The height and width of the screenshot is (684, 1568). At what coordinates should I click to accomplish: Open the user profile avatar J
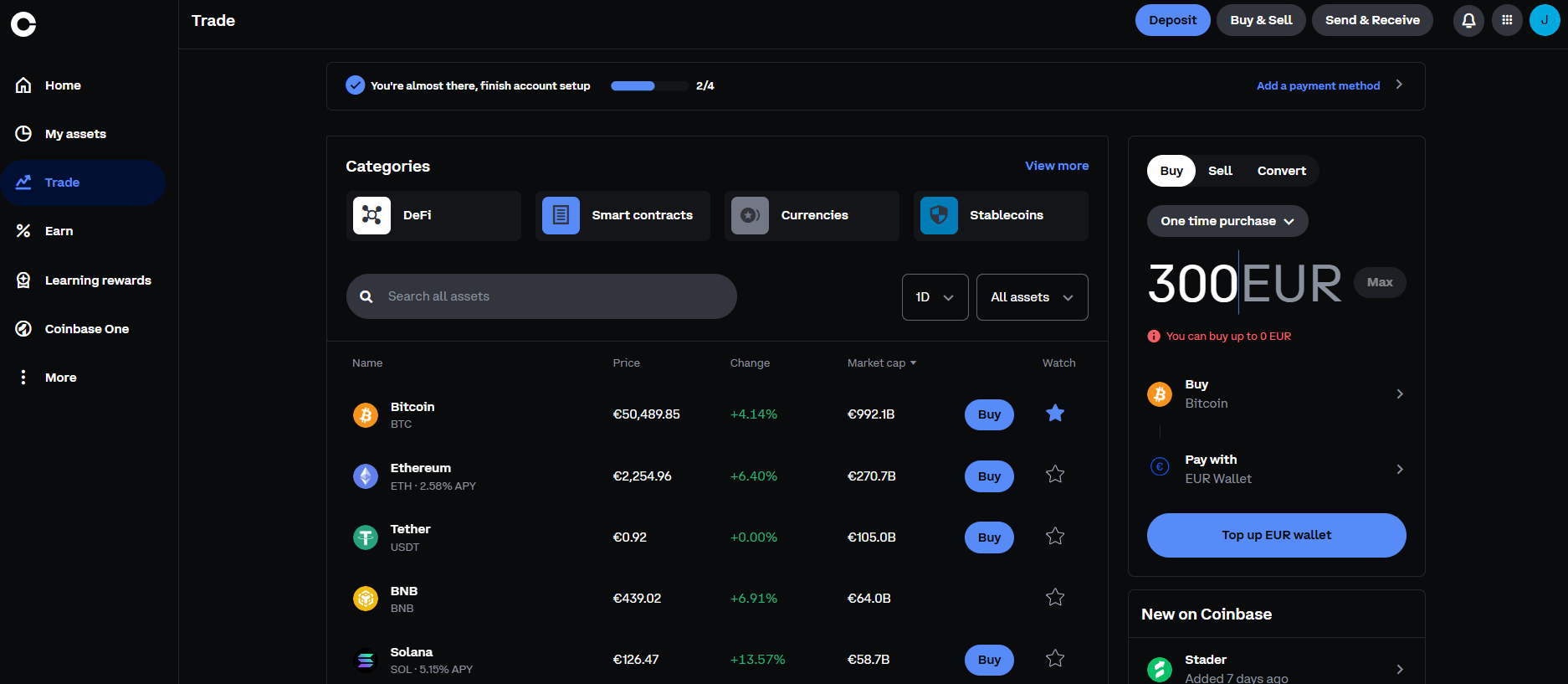(x=1545, y=20)
